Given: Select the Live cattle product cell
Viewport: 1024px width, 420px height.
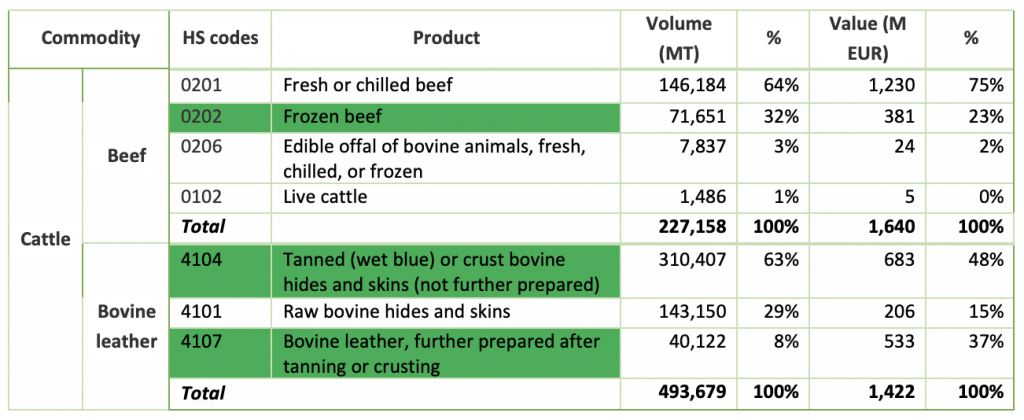Looking at the screenshot, I should [446, 196].
